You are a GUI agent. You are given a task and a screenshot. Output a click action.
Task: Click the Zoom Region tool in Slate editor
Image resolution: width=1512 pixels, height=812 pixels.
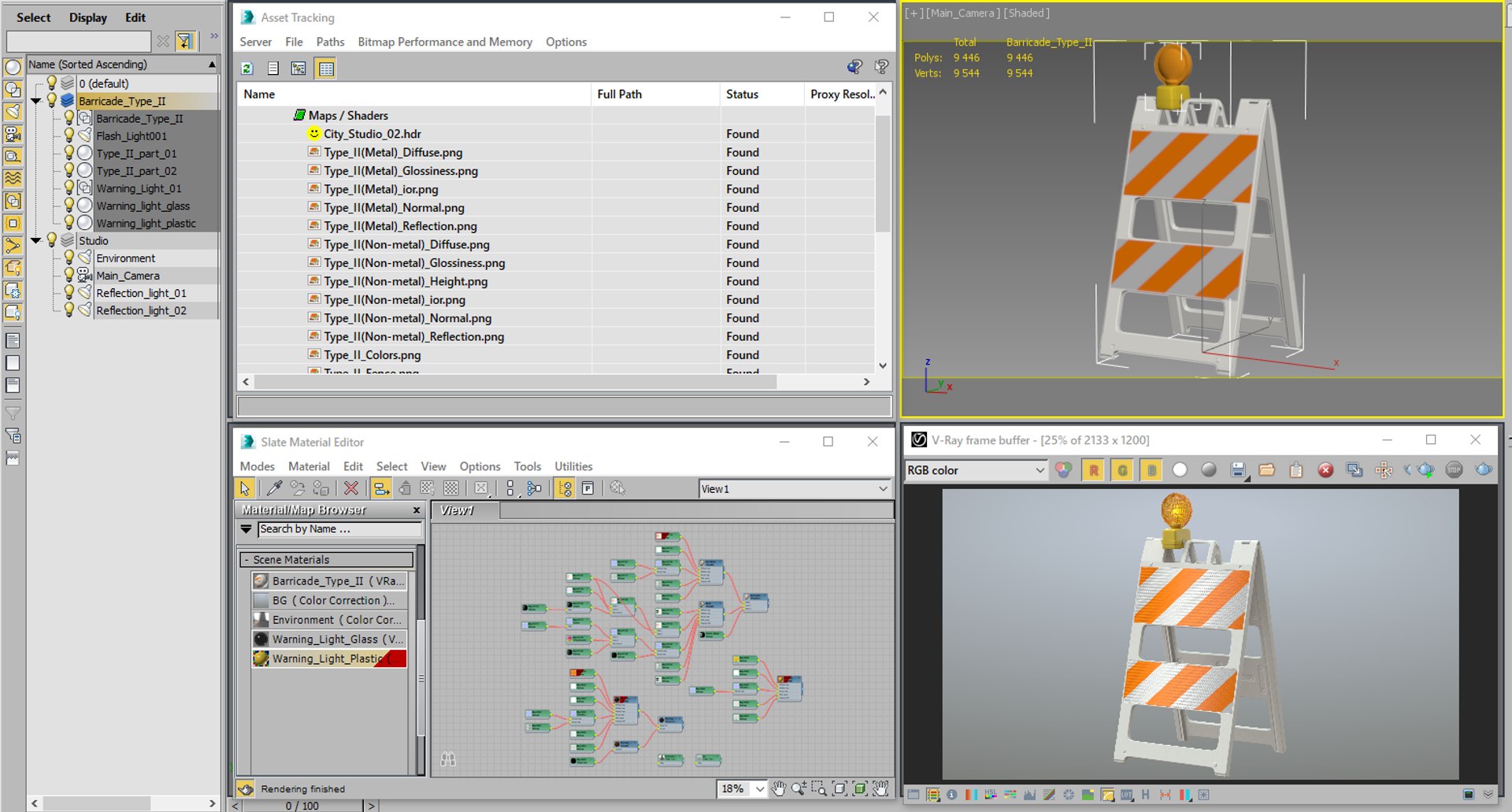click(x=819, y=788)
